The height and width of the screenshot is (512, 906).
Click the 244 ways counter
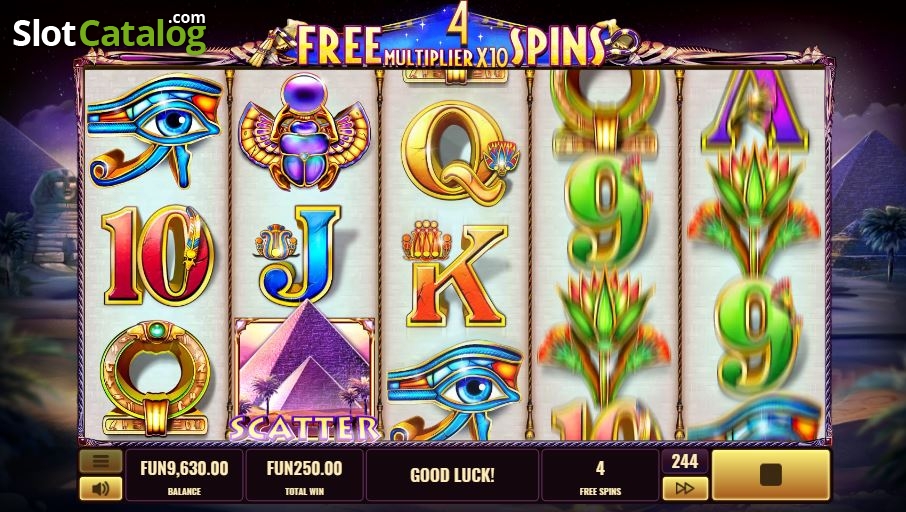click(x=685, y=461)
